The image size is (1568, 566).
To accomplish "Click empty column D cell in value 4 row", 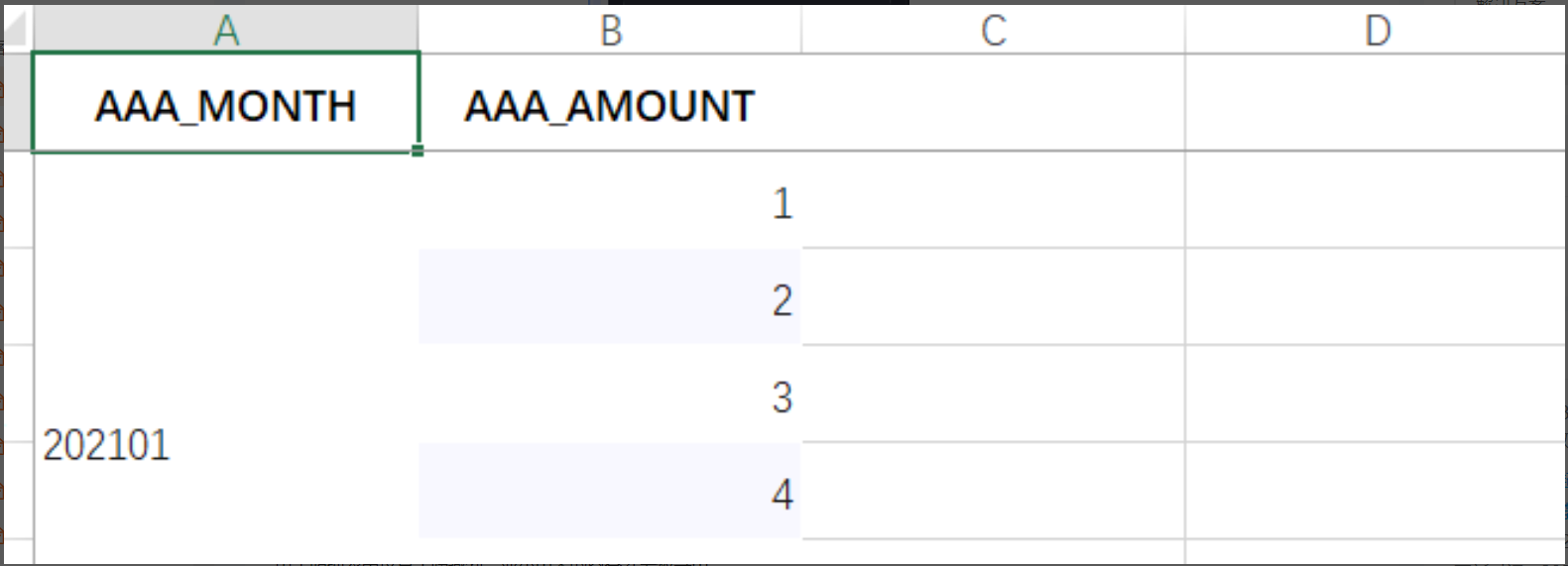I will 1377,492.
